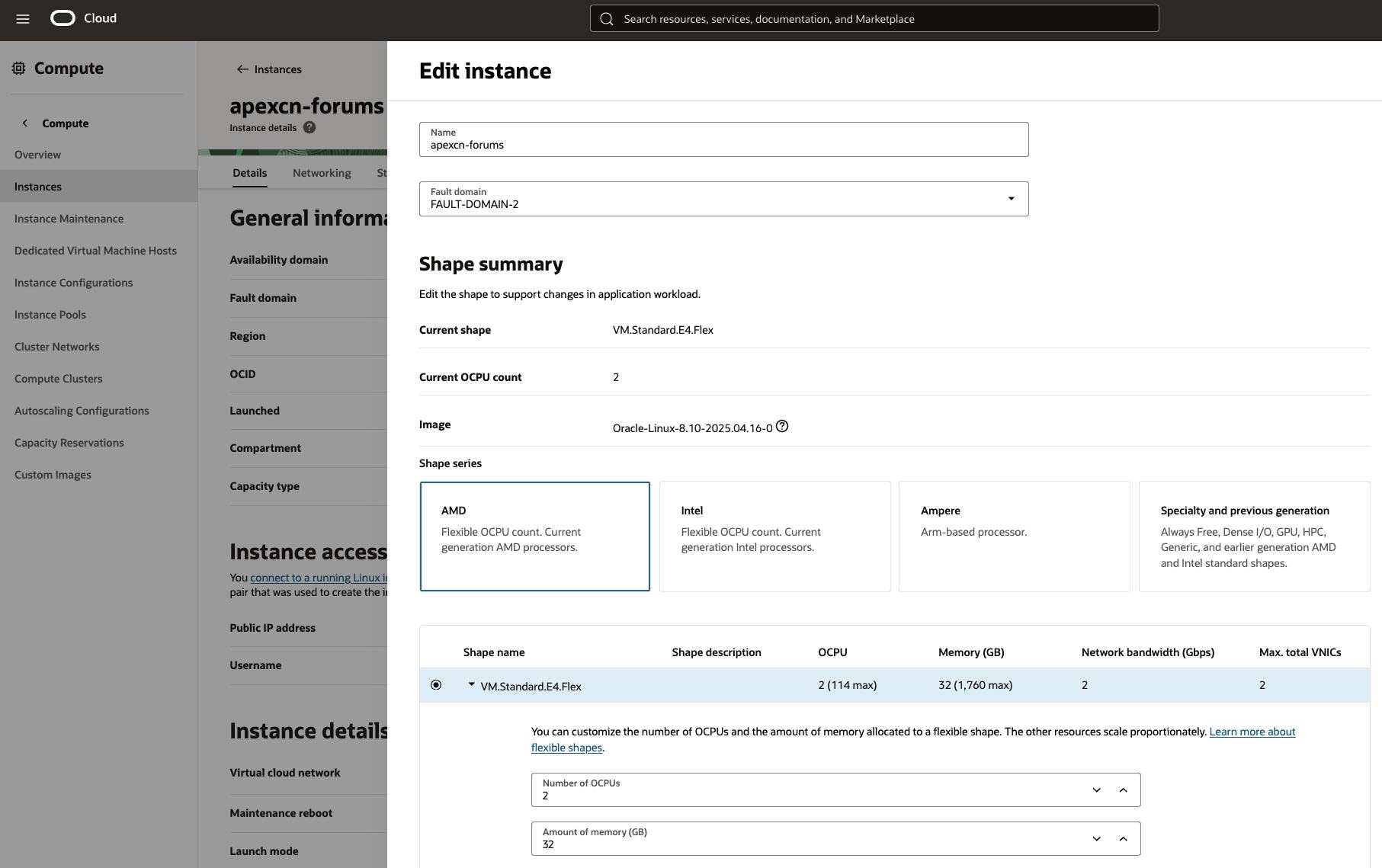1382x868 pixels.
Task: Switch to the Details tab
Action: pyautogui.click(x=249, y=173)
